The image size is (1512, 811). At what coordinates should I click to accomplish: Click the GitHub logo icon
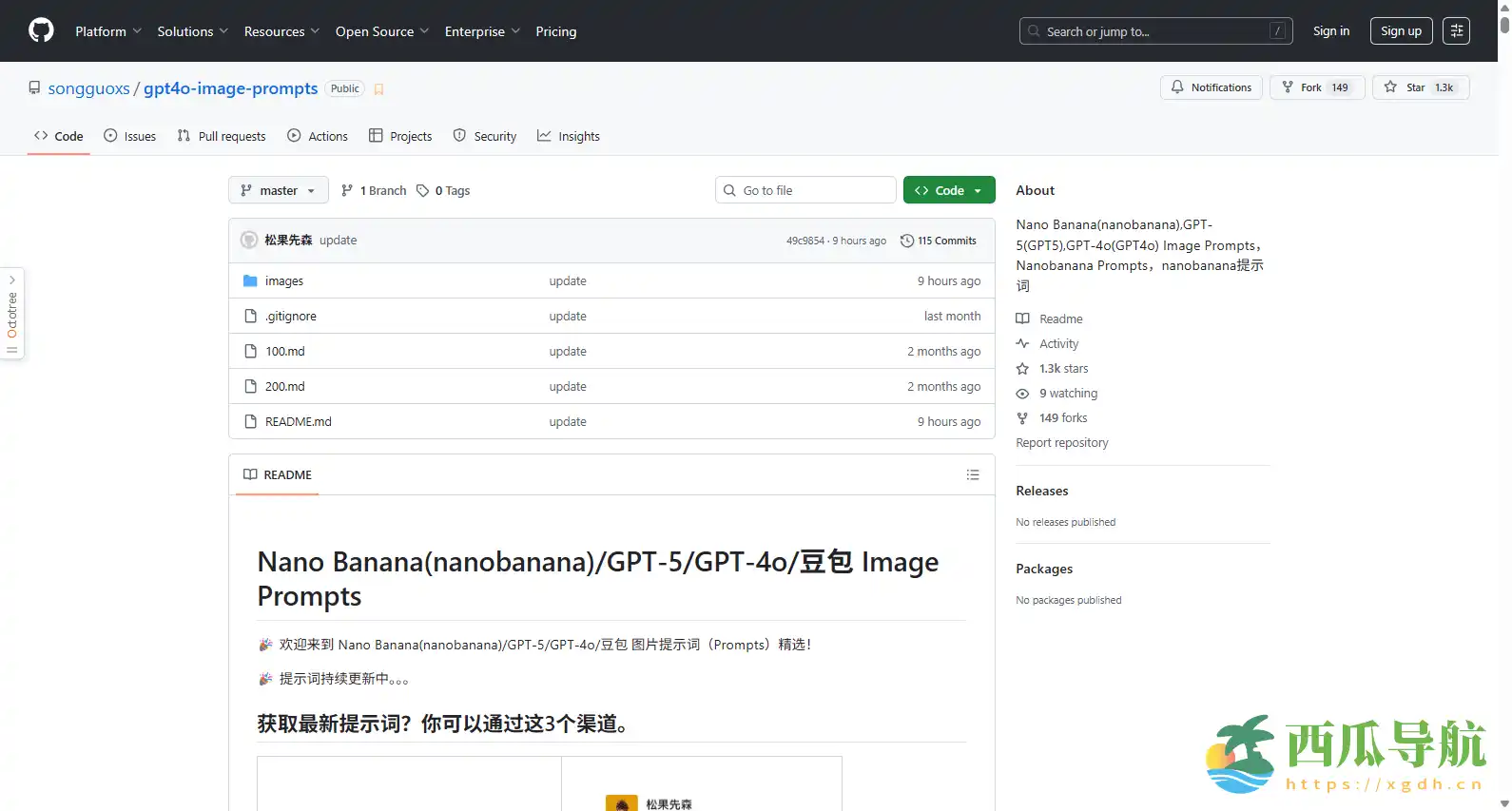41,31
